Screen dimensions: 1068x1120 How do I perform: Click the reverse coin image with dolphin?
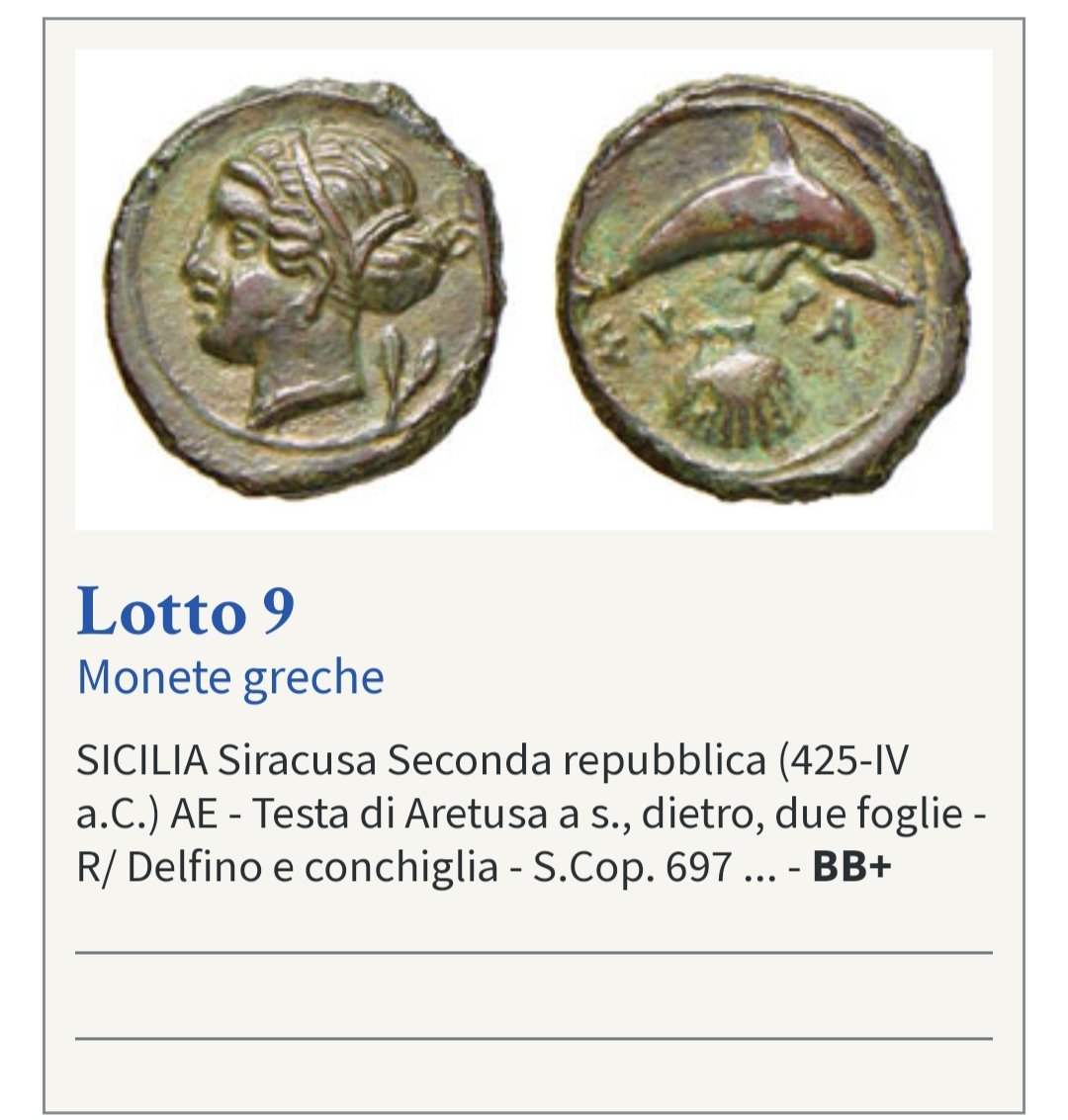[x=764, y=290]
